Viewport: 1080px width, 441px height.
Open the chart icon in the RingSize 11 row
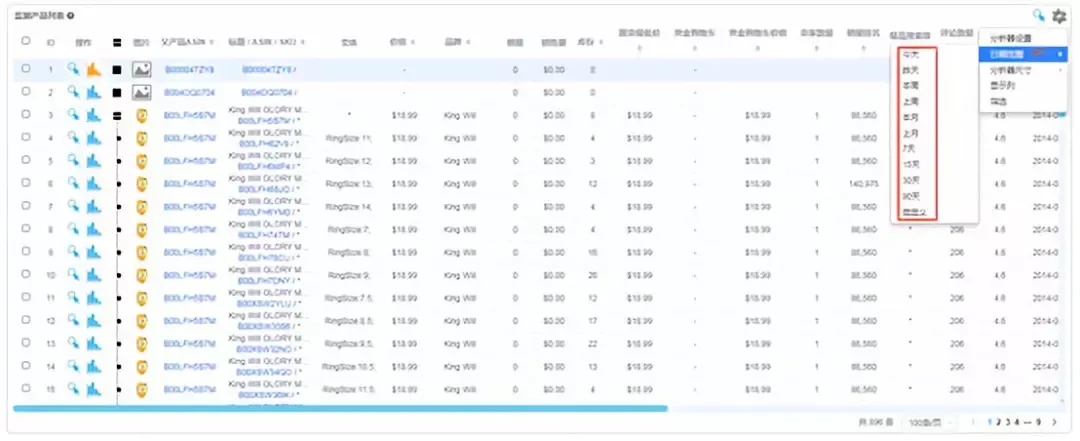94,137
